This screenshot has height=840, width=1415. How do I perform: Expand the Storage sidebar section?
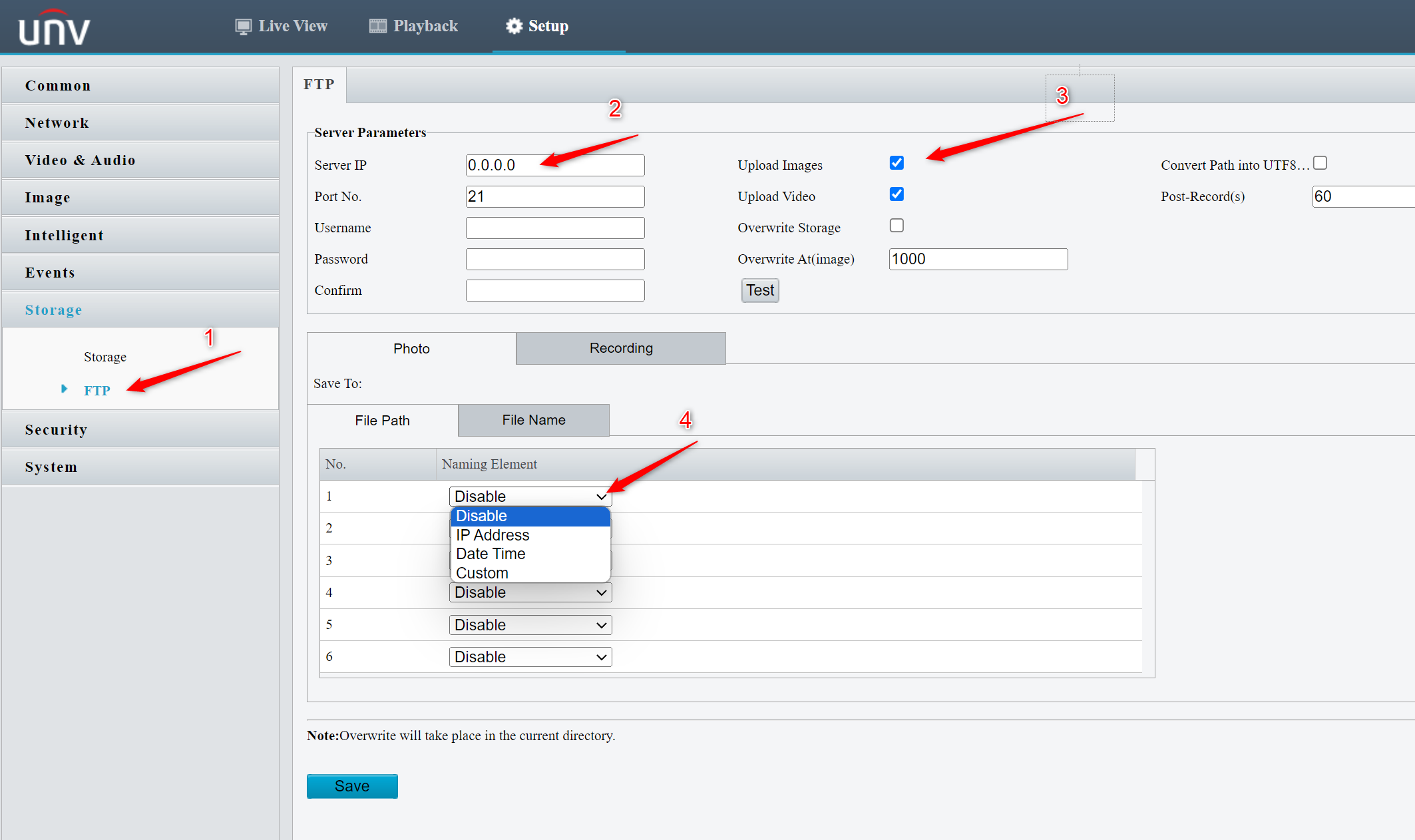[x=140, y=310]
